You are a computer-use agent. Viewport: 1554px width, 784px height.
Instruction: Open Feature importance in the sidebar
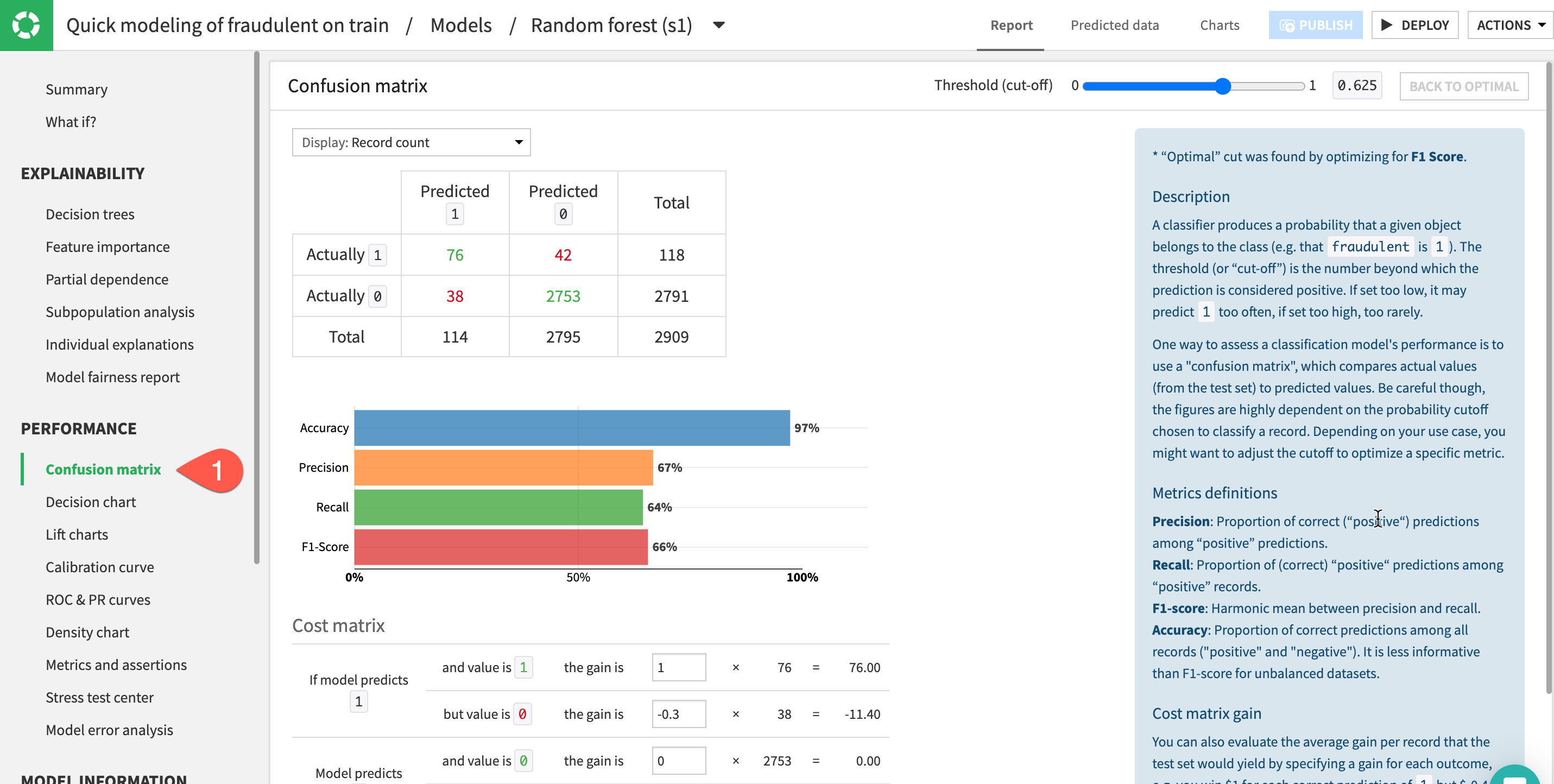(108, 246)
